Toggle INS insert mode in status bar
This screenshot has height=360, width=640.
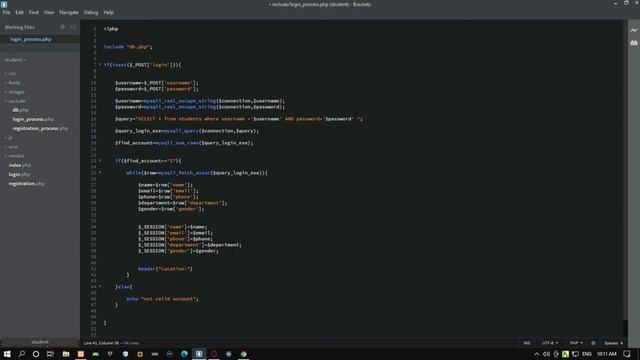[x=527, y=343]
